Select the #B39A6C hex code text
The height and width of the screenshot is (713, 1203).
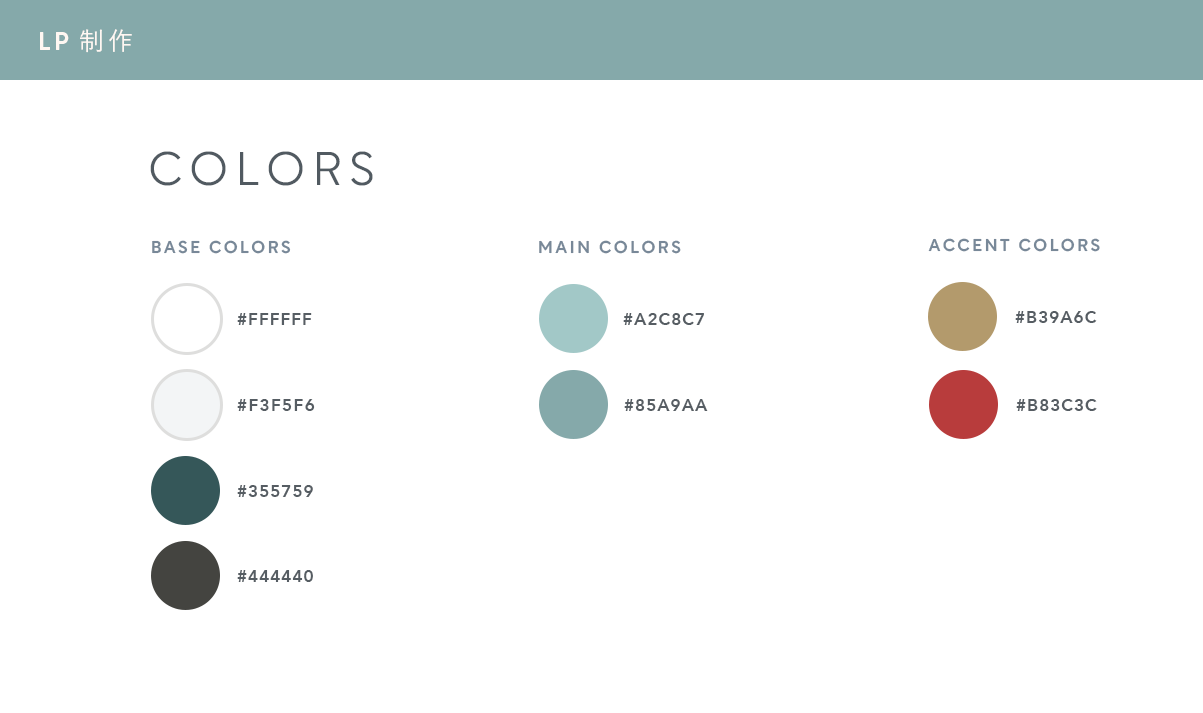click(1056, 317)
